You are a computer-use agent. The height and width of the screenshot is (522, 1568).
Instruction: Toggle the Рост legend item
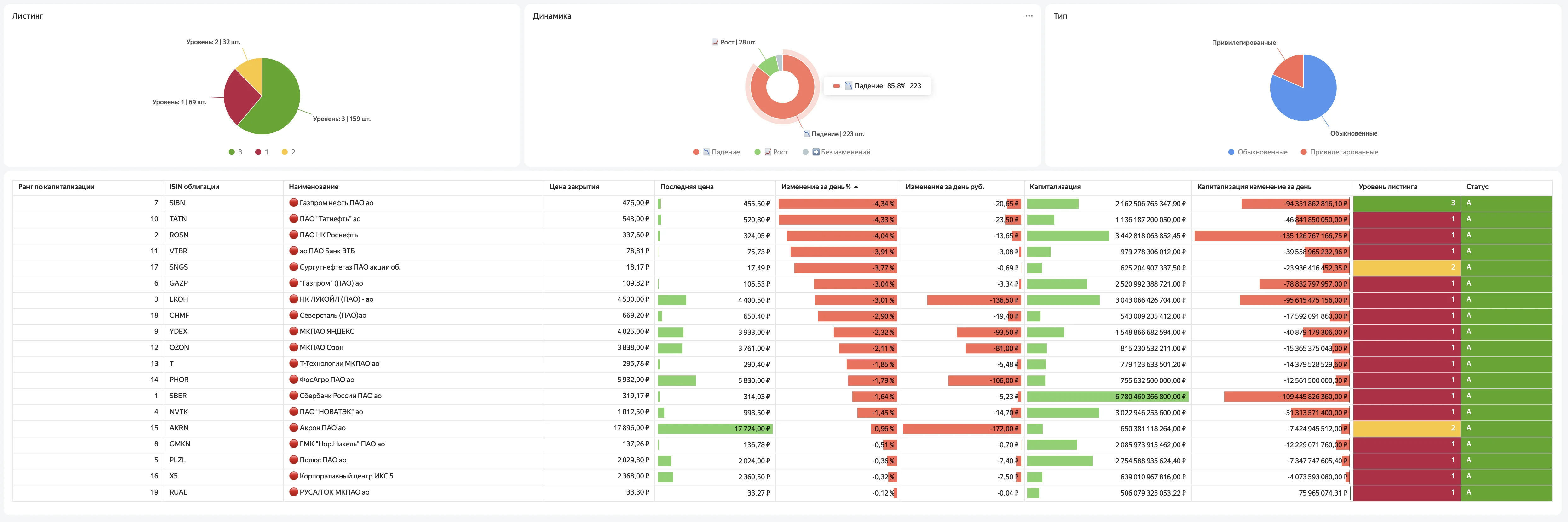click(771, 152)
